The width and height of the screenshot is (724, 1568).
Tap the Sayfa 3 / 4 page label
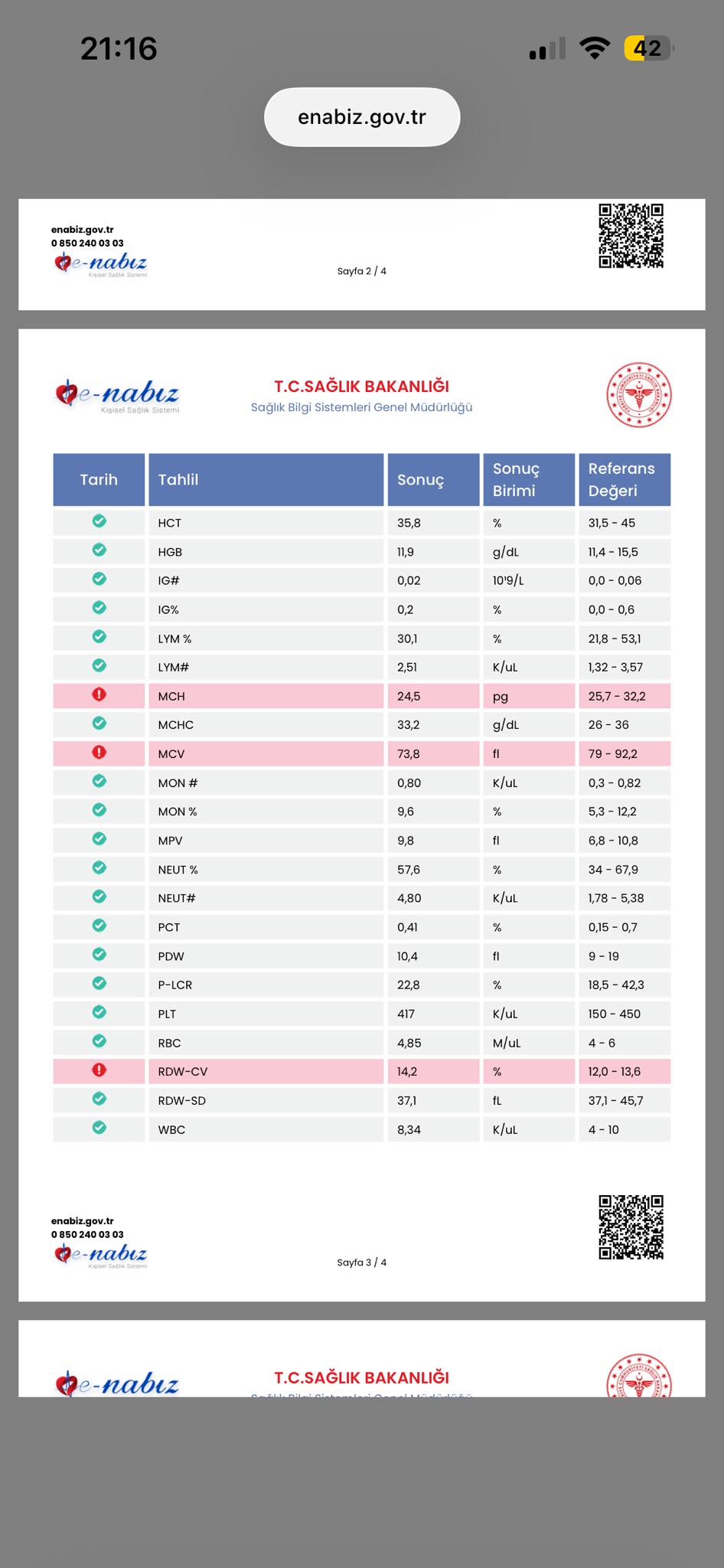coord(362,1263)
